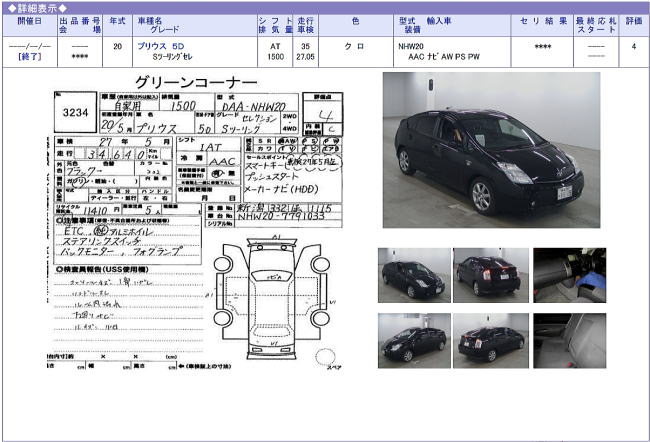Select the year value 20
The height and width of the screenshot is (442, 650).
[117, 46]
